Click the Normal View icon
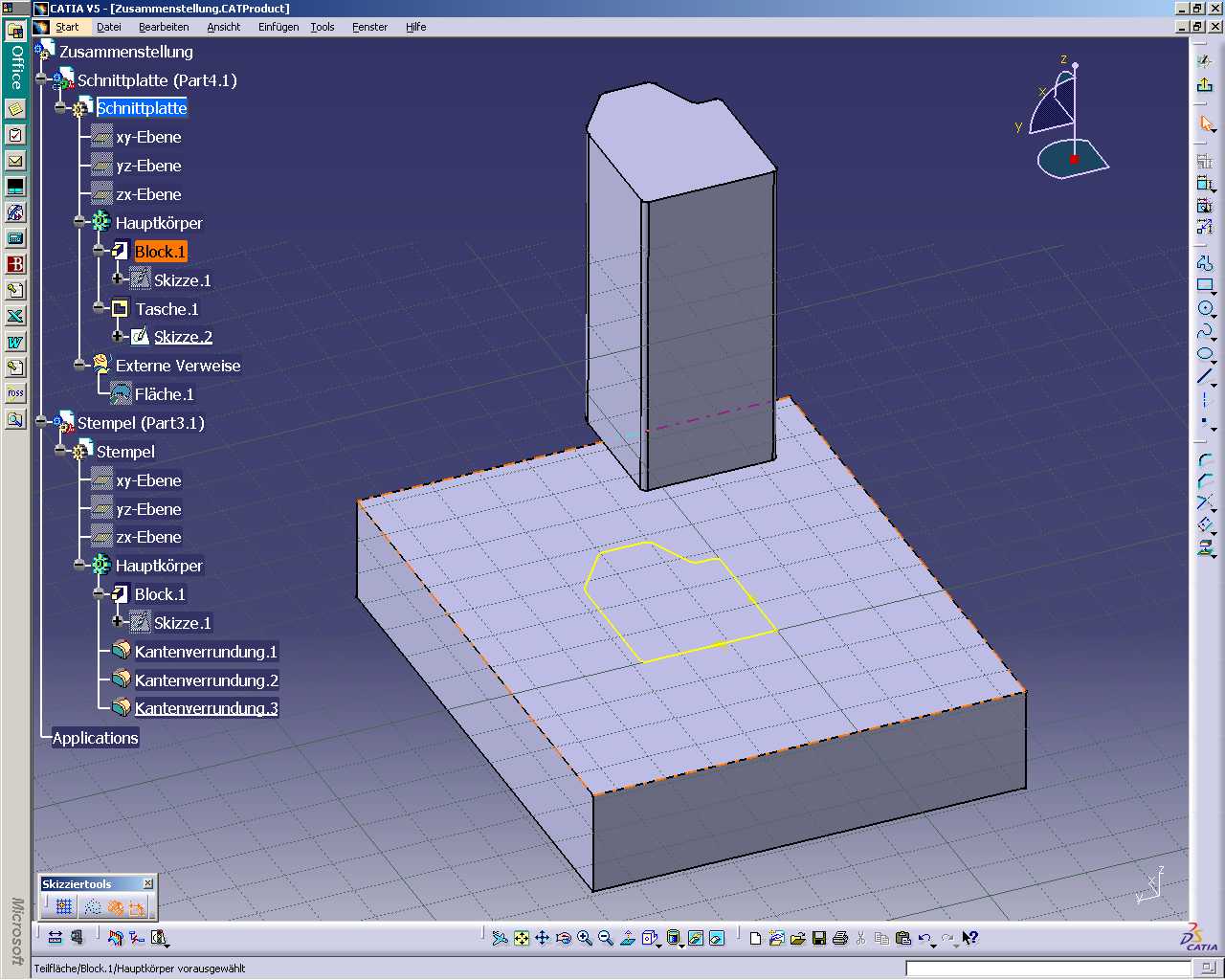Screen dimensions: 1225x980 click(628, 938)
